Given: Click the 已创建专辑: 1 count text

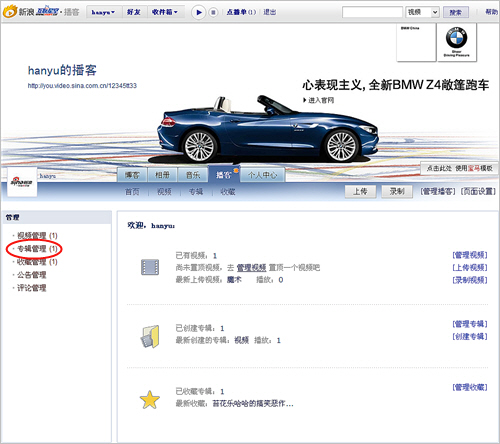Looking at the screenshot, I should tap(200, 328).
